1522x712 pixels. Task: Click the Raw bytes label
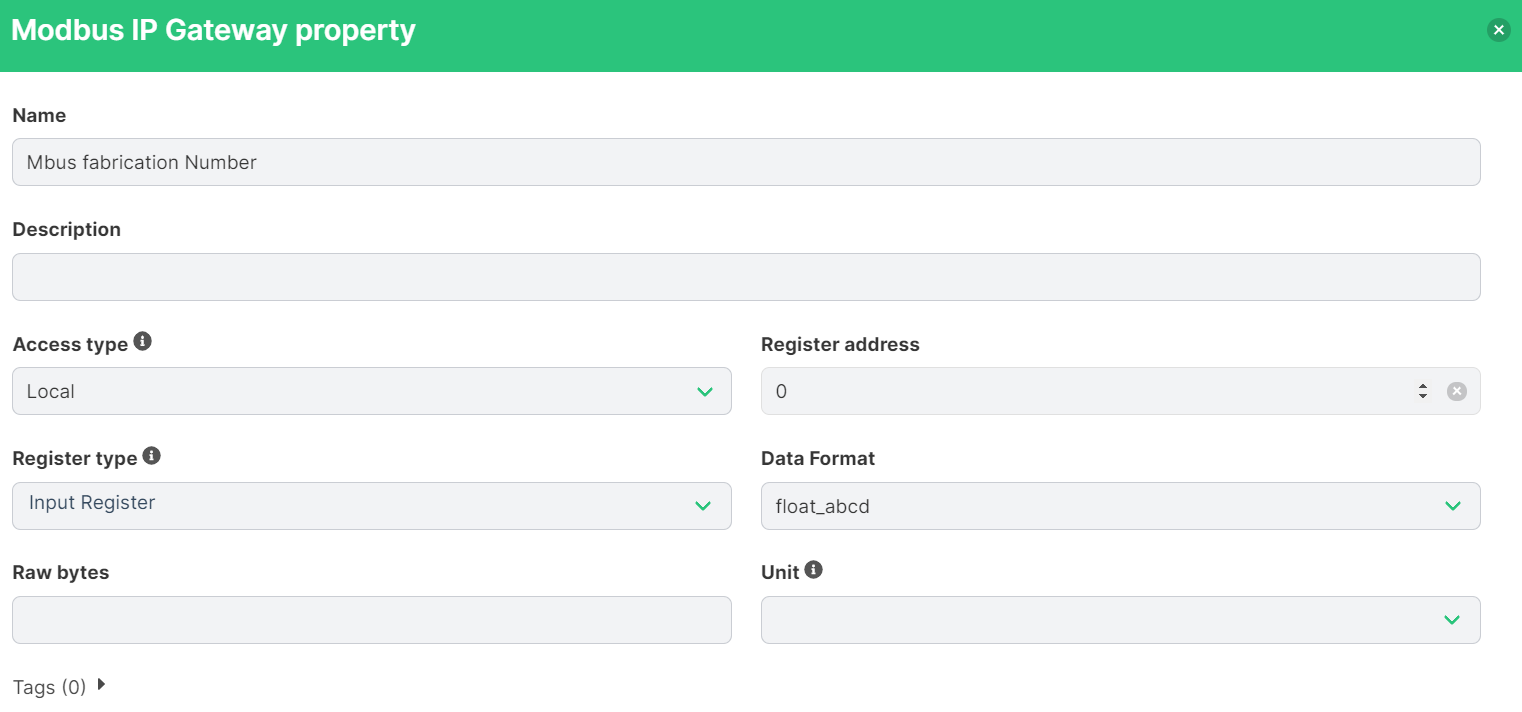pos(61,572)
